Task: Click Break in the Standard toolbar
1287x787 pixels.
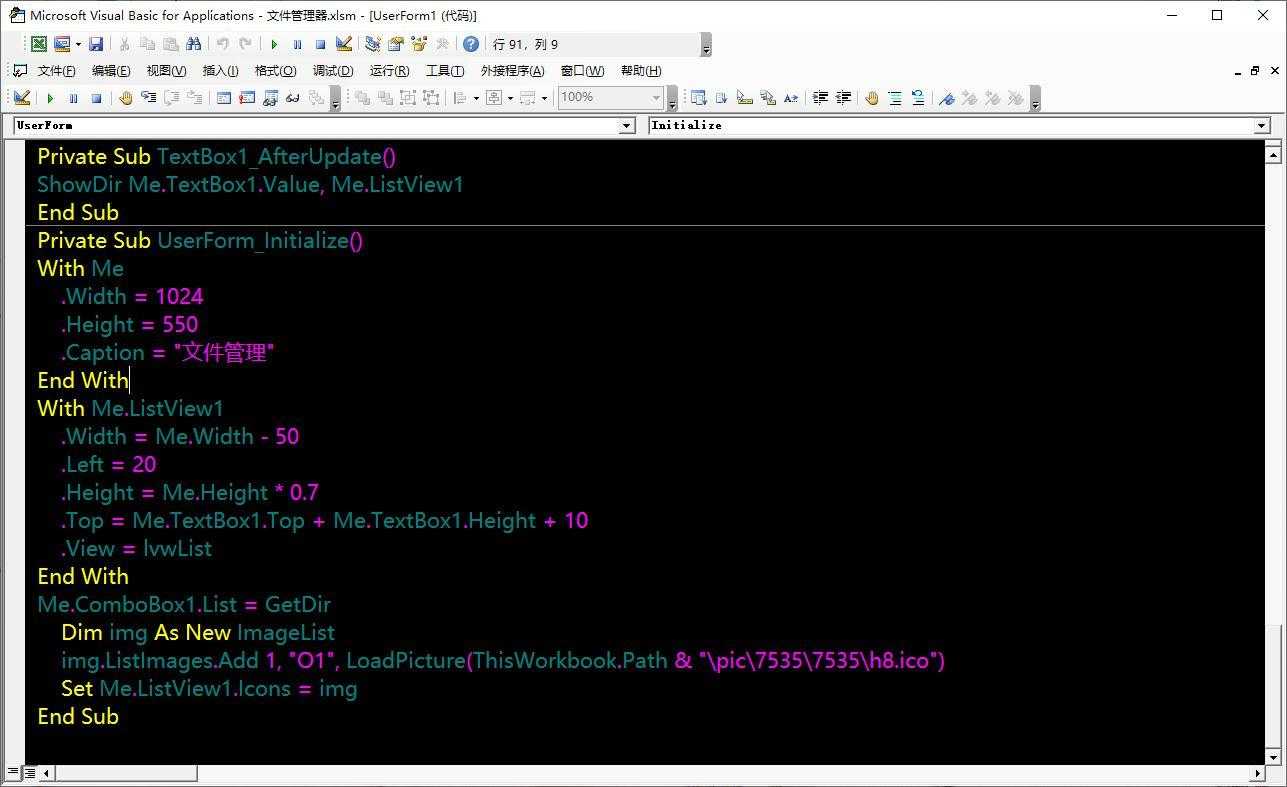Action: tap(297, 44)
